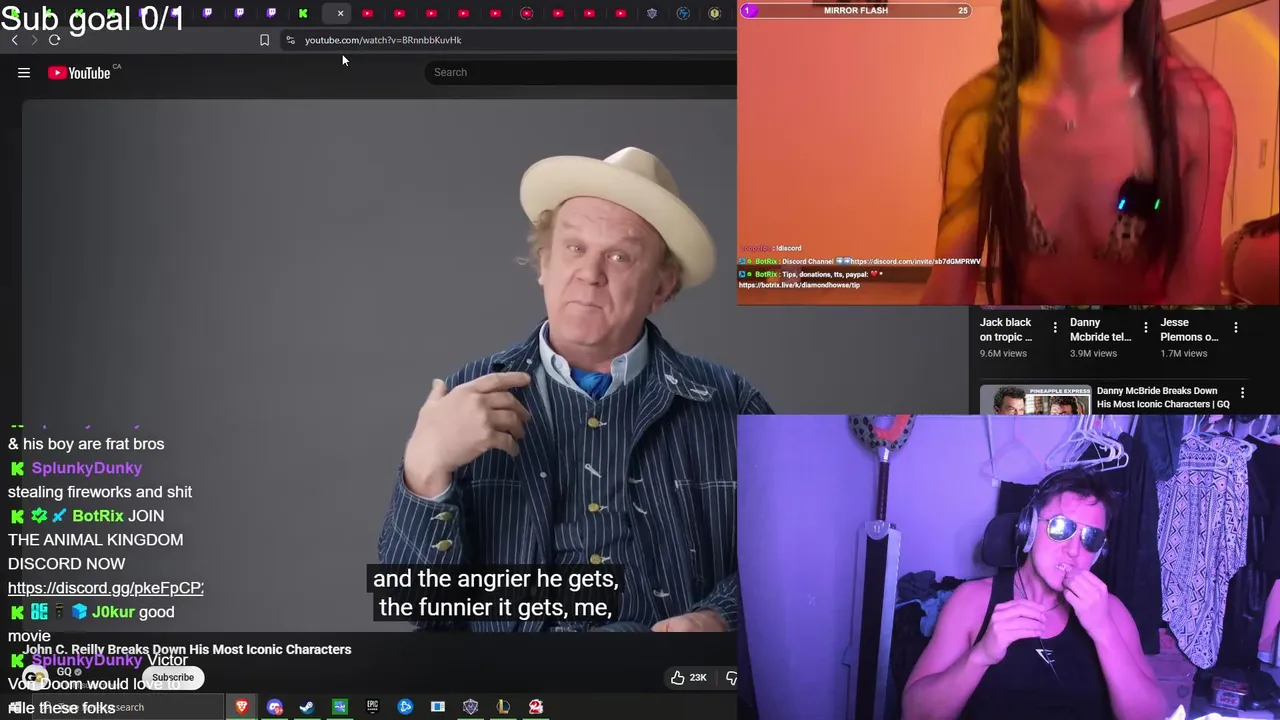Click the video title John C. Reilly Breaks Down

coord(187,649)
